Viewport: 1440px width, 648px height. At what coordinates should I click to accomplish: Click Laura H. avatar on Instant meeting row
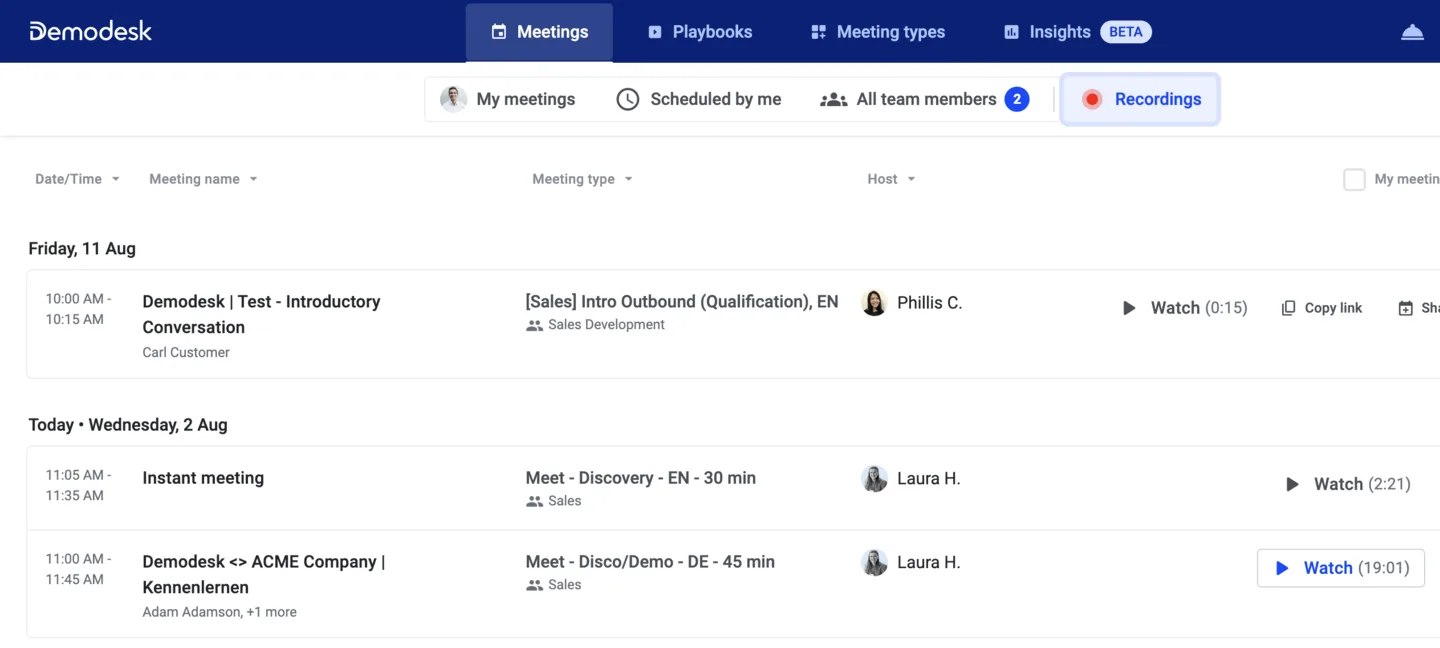(x=874, y=479)
